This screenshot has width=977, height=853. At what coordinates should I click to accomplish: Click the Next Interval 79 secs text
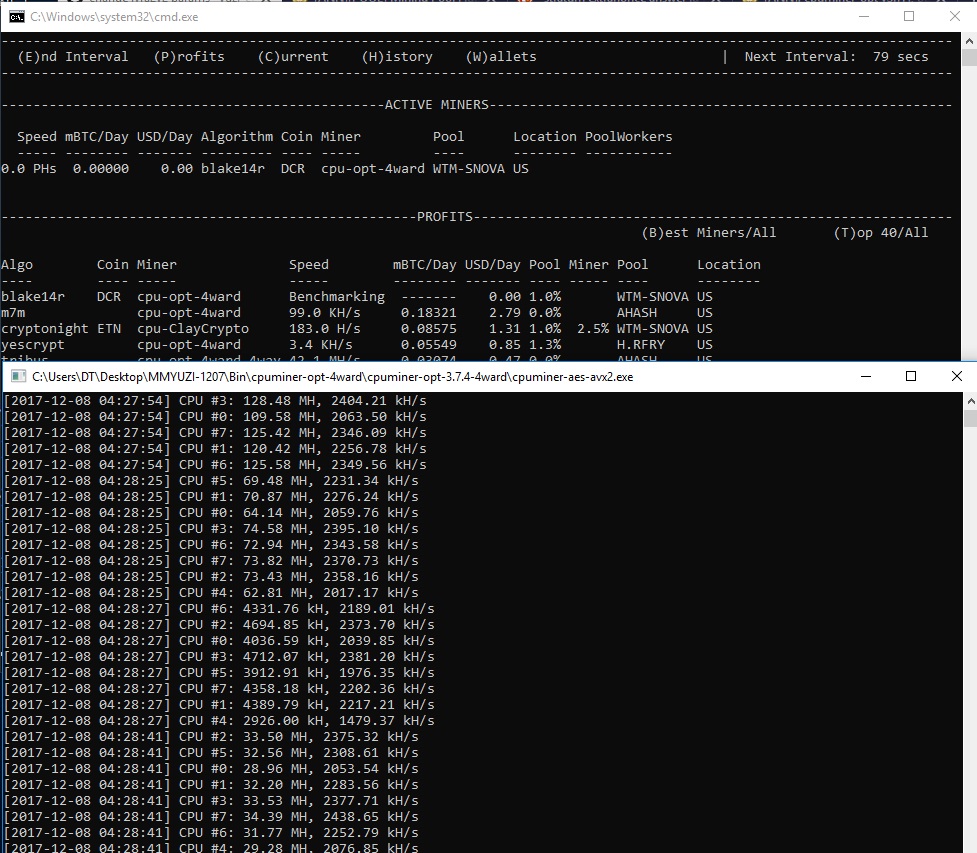click(836, 57)
